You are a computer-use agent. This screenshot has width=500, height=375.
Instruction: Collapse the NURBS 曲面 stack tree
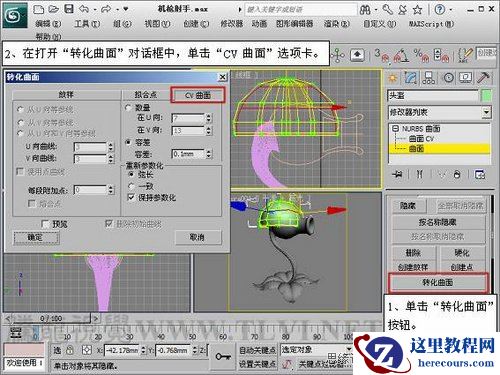click(x=395, y=128)
